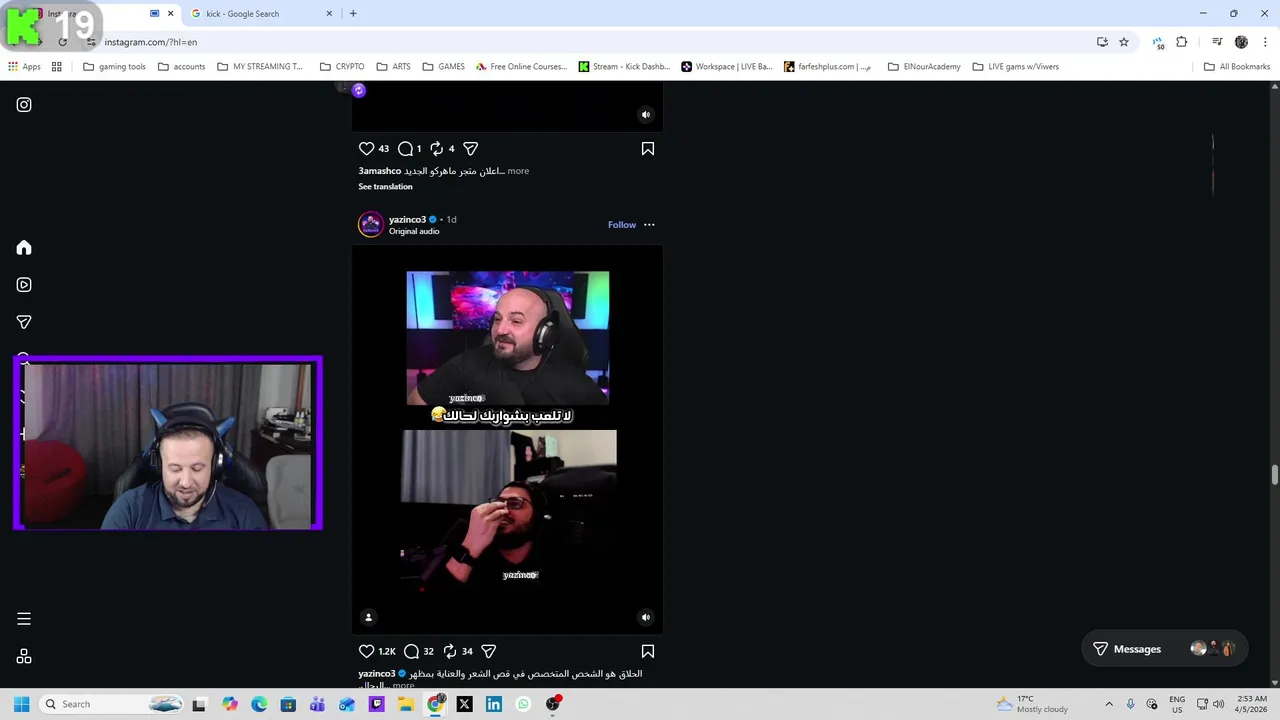Click the address bar showing instagram.com
Screen dimensions: 1280x720
click(x=590, y=42)
